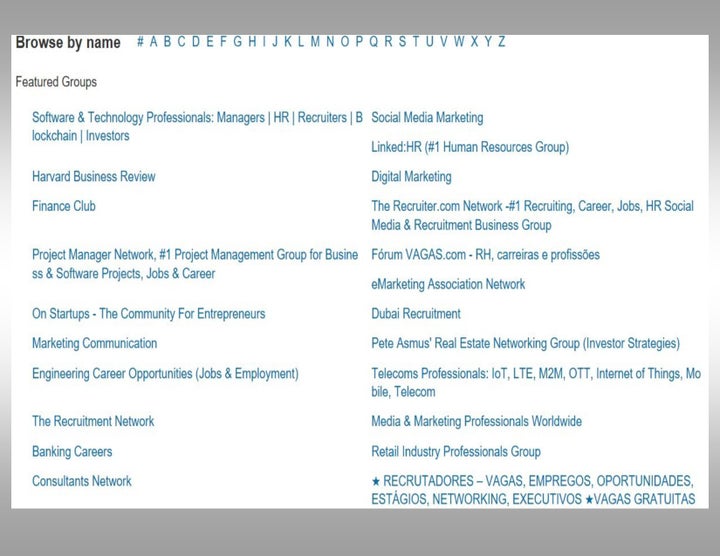Browse groups starting with letter U

pos(430,42)
